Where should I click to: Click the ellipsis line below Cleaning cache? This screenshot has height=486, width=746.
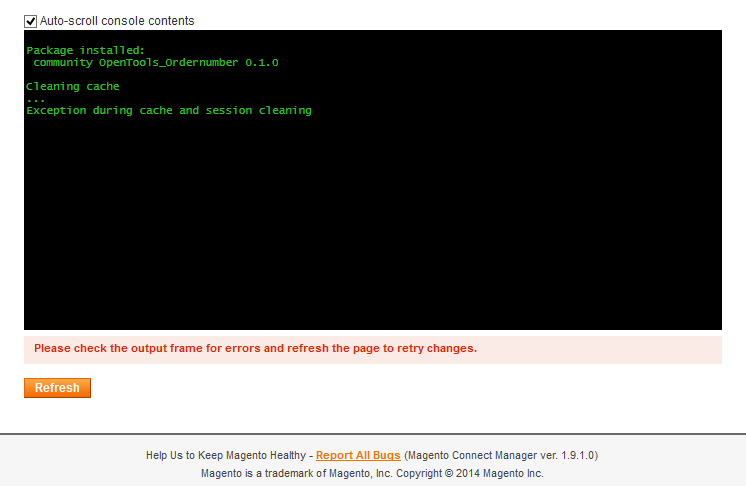[x=36, y=99]
